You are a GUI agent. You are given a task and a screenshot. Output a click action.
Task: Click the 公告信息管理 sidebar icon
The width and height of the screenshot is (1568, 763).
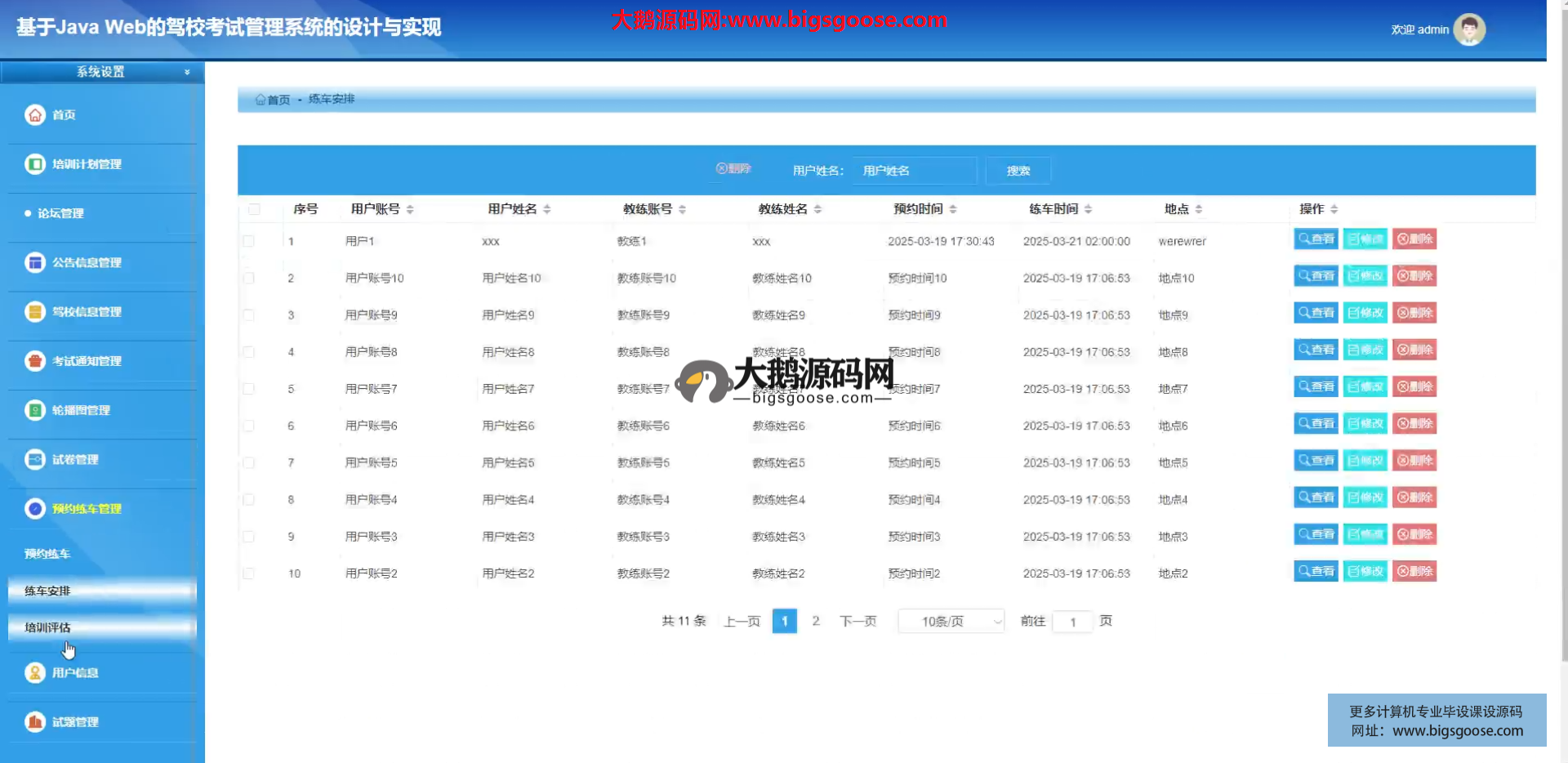(35, 262)
